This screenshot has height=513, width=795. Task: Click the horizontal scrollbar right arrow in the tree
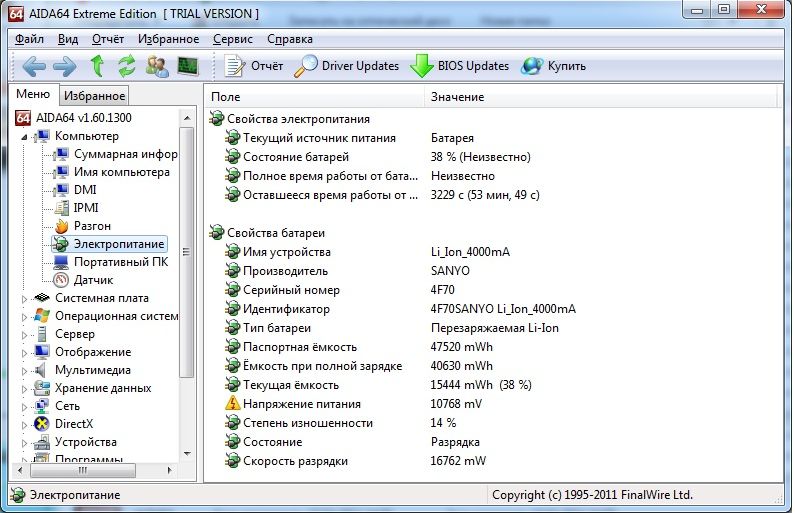169,471
